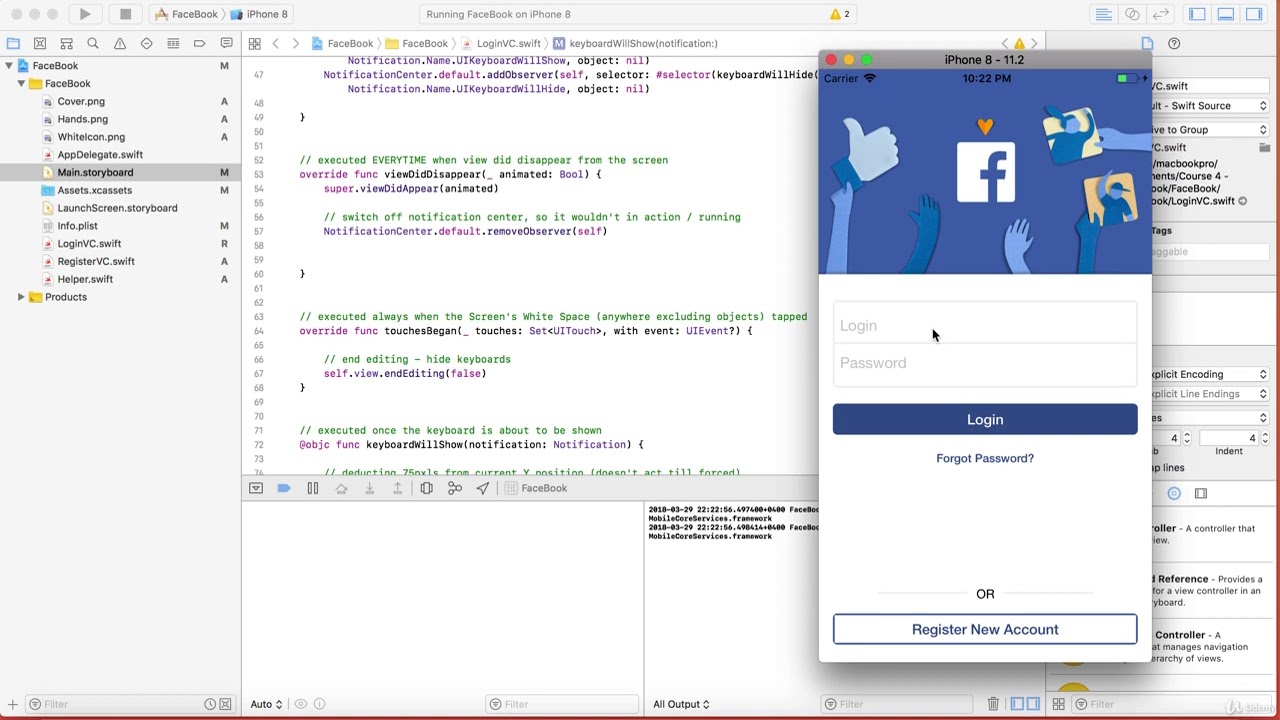Open the Symbol navigator icon
The width and height of the screenshot is (1280, 720).
click(x=66, y=43)
